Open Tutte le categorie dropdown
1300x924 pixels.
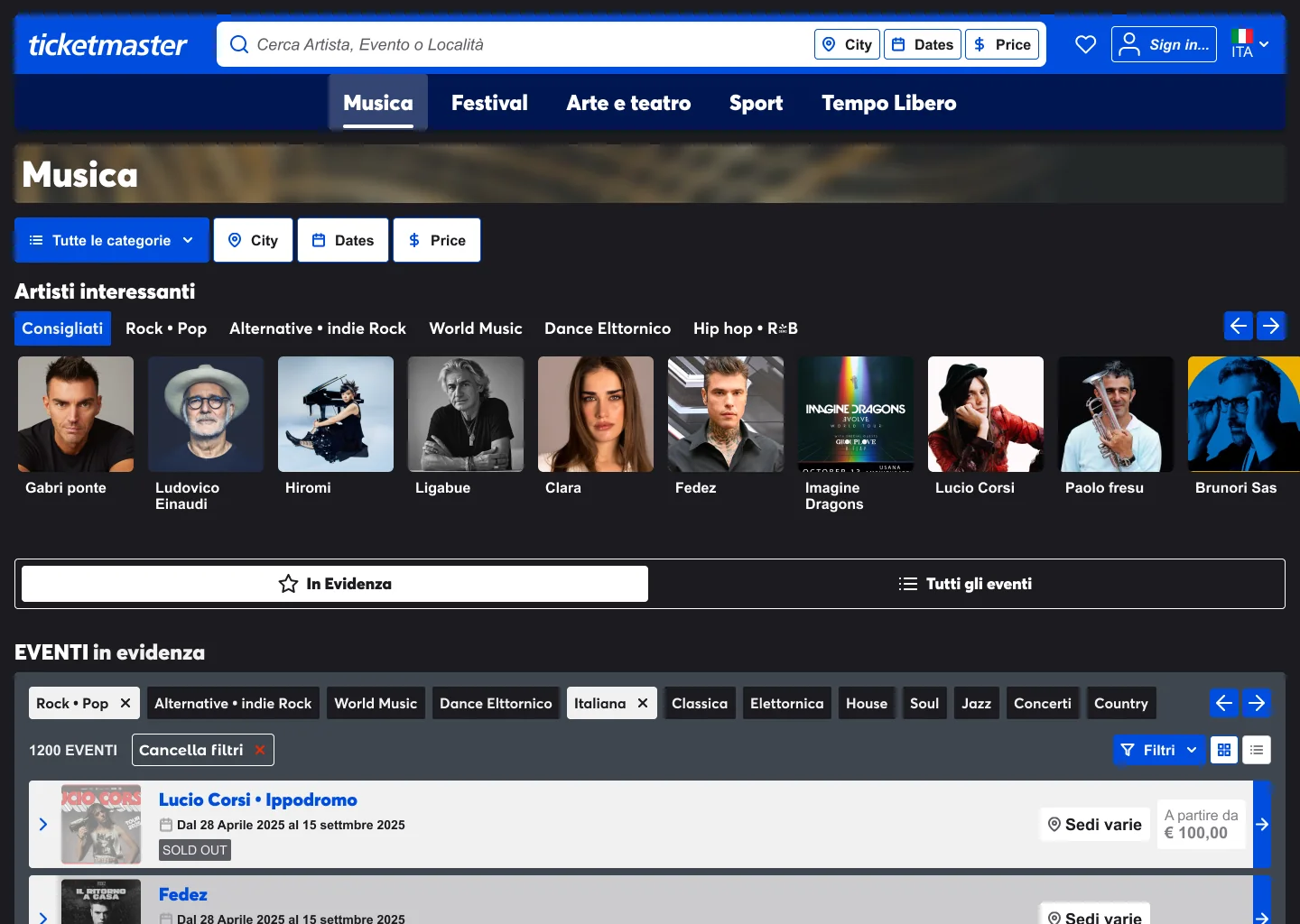[112, 240]
